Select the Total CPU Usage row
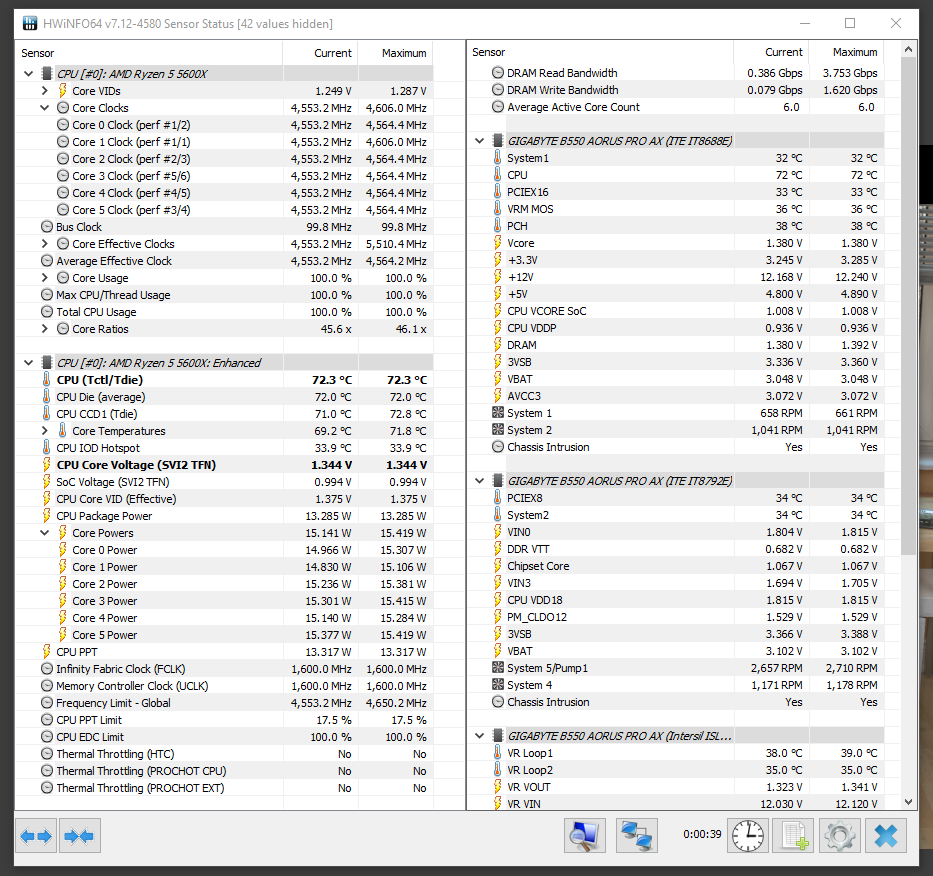 [224, 312]
